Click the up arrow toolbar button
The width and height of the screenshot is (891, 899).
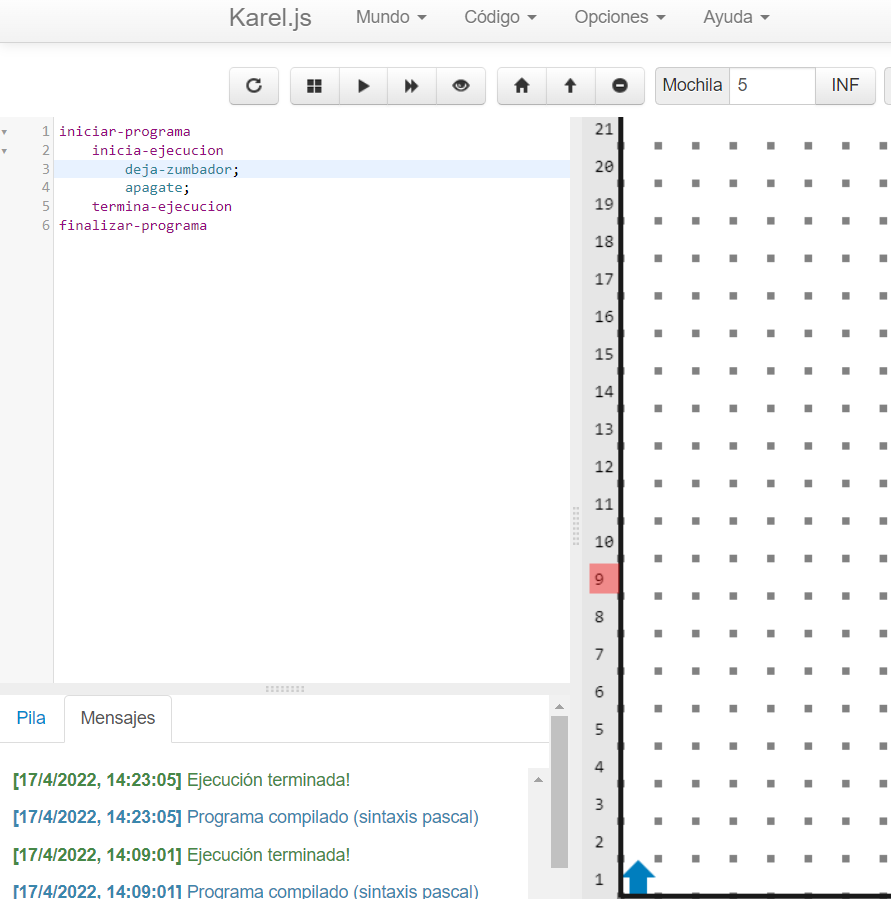pos(570,86)
